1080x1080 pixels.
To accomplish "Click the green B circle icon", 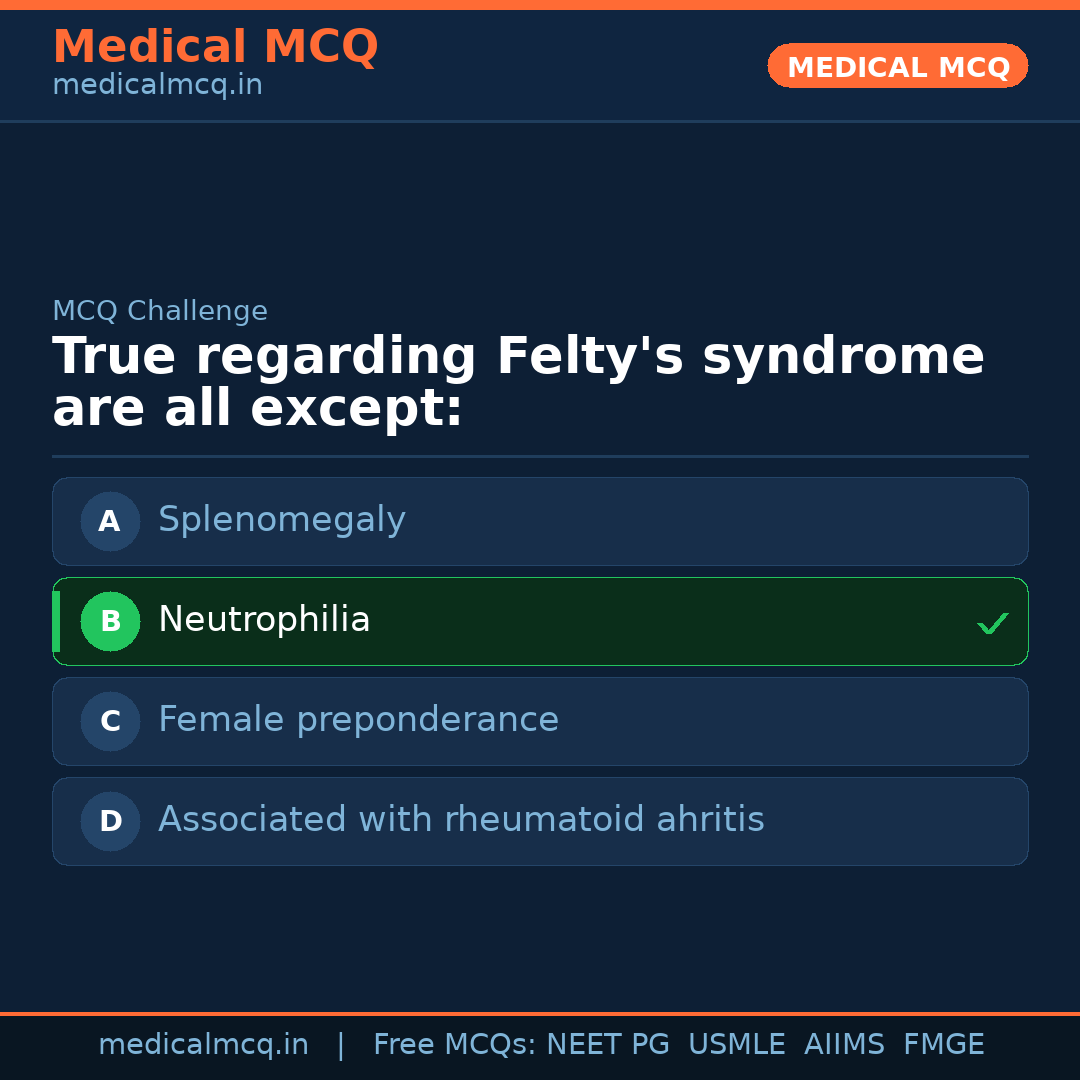I will click(110, 621).
